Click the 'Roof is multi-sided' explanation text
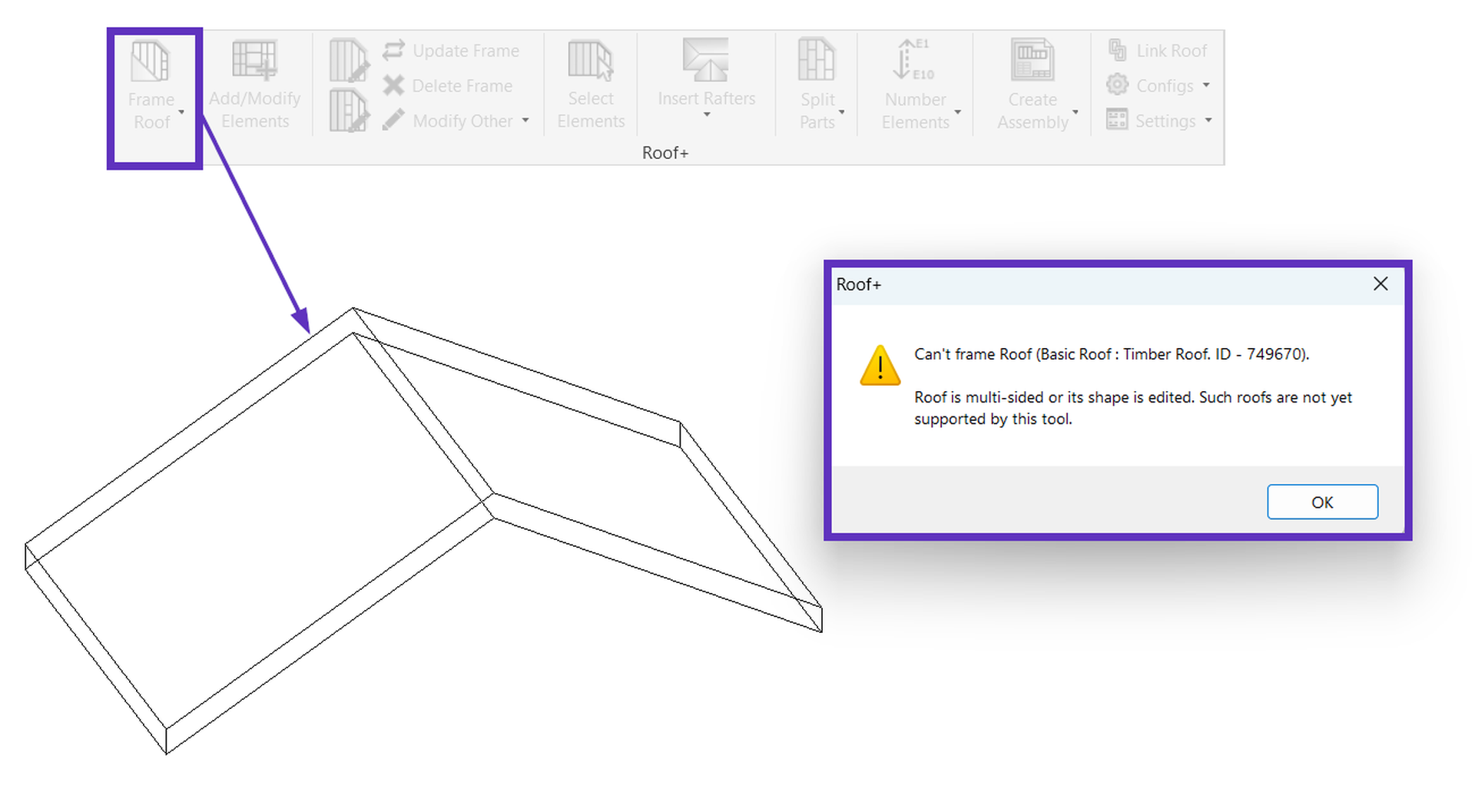Image resolution: width=1475 pixels, height=812 pixels. pyautogui.click(x=1133, y=408)
